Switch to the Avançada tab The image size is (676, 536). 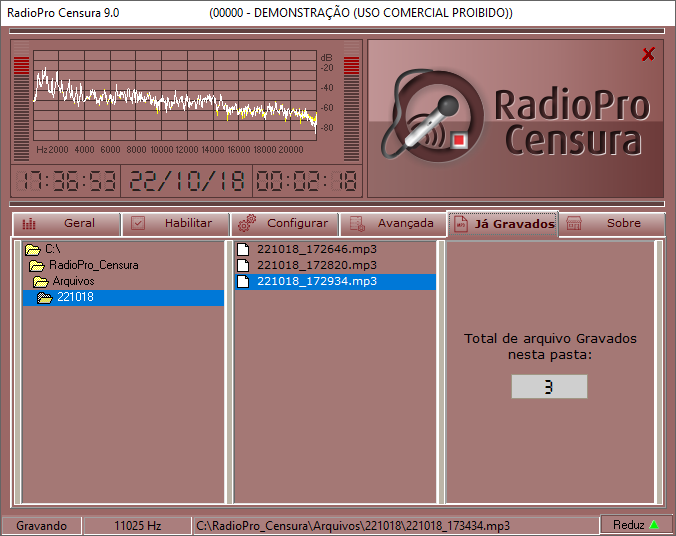coord(393,224)
